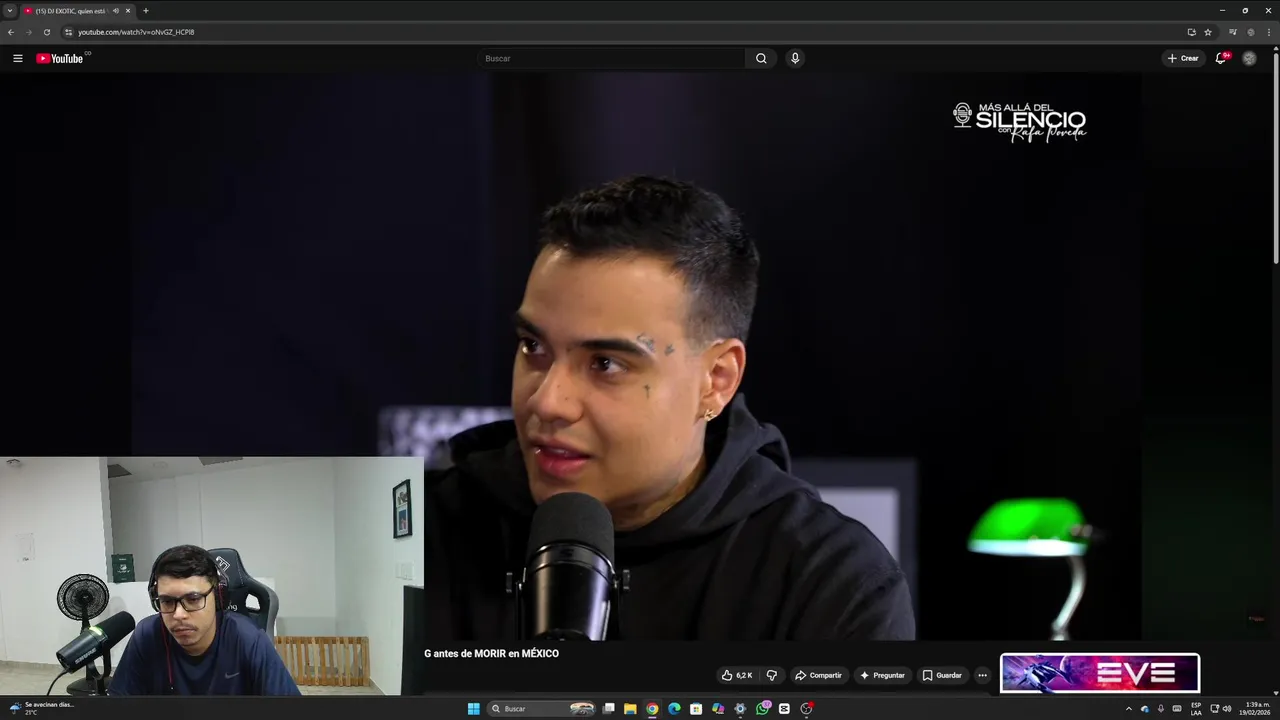View site information icon in address bar
This screenshot has height=720, width=1280.
[x=68, y=32]
